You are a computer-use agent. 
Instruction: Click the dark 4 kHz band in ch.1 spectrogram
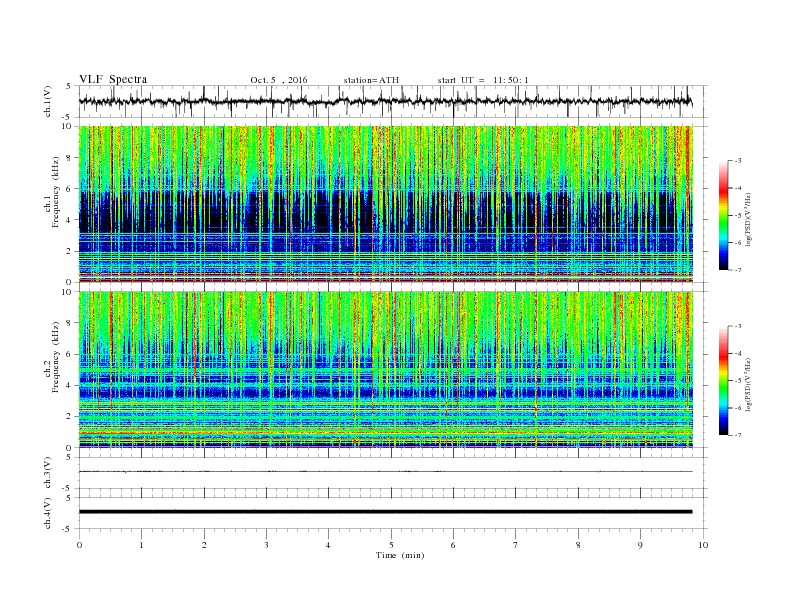point(385,212)
